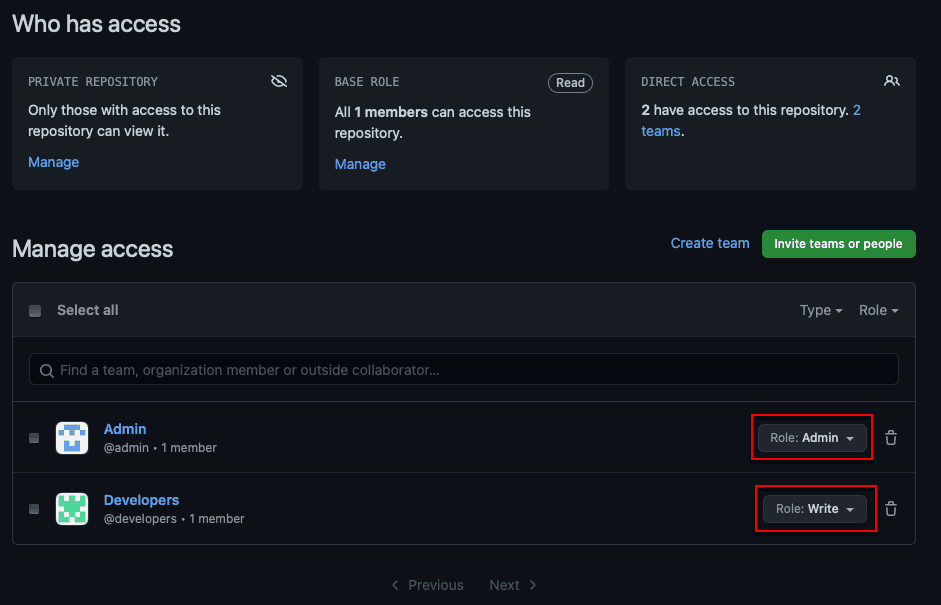Open the Role: Admin dropdown
Image resolution: width=941 pixels, height=605 pixels.
[x=811, y=438]
